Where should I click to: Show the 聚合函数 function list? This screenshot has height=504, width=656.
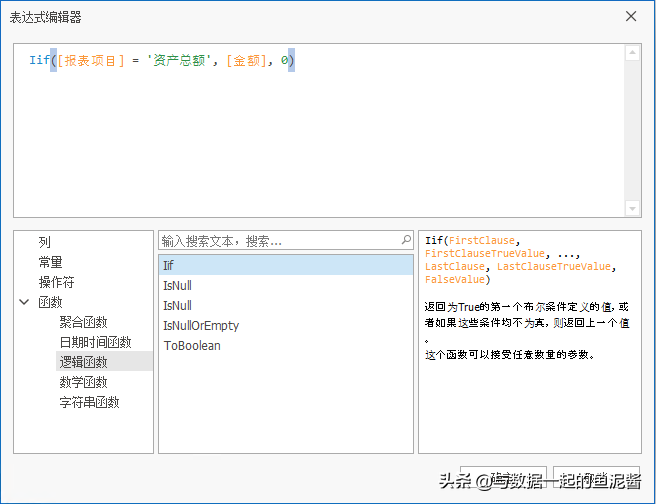point(83,322)
